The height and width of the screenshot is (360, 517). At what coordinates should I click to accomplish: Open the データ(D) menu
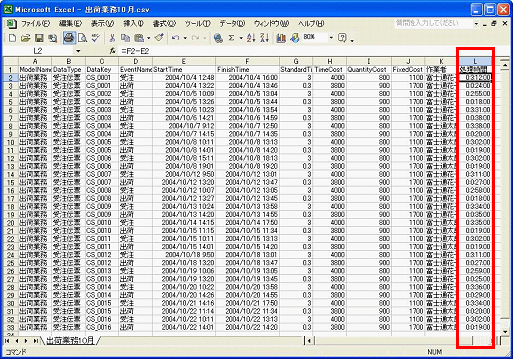point(232,24)
